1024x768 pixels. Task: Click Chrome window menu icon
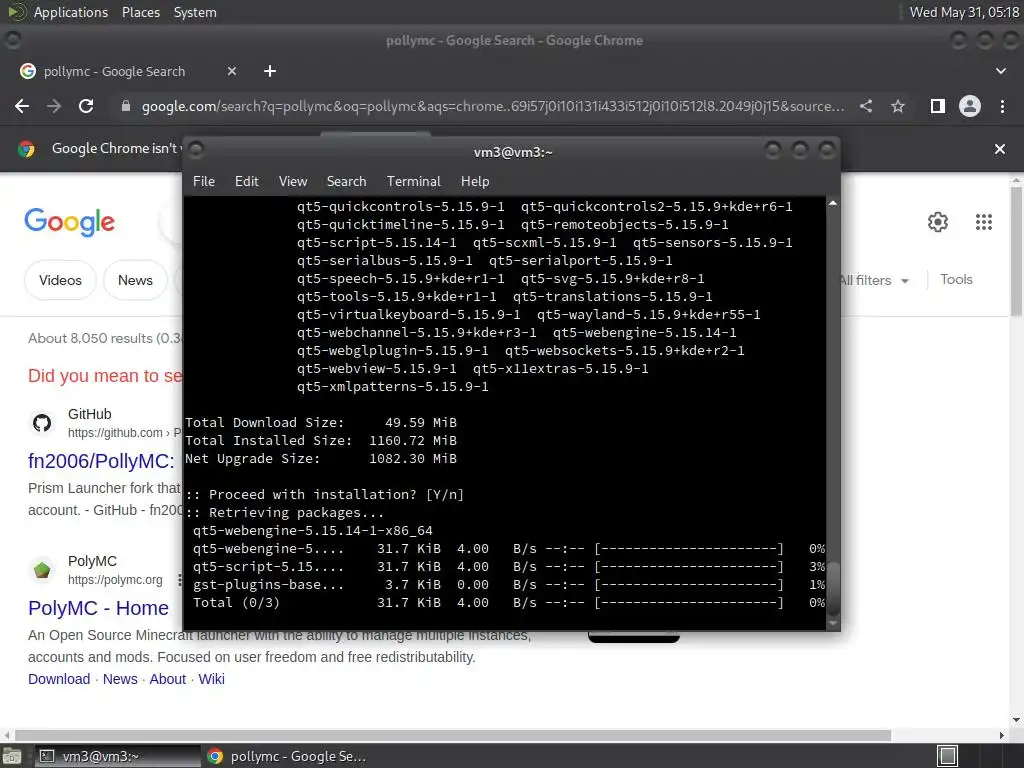(12, 40)
